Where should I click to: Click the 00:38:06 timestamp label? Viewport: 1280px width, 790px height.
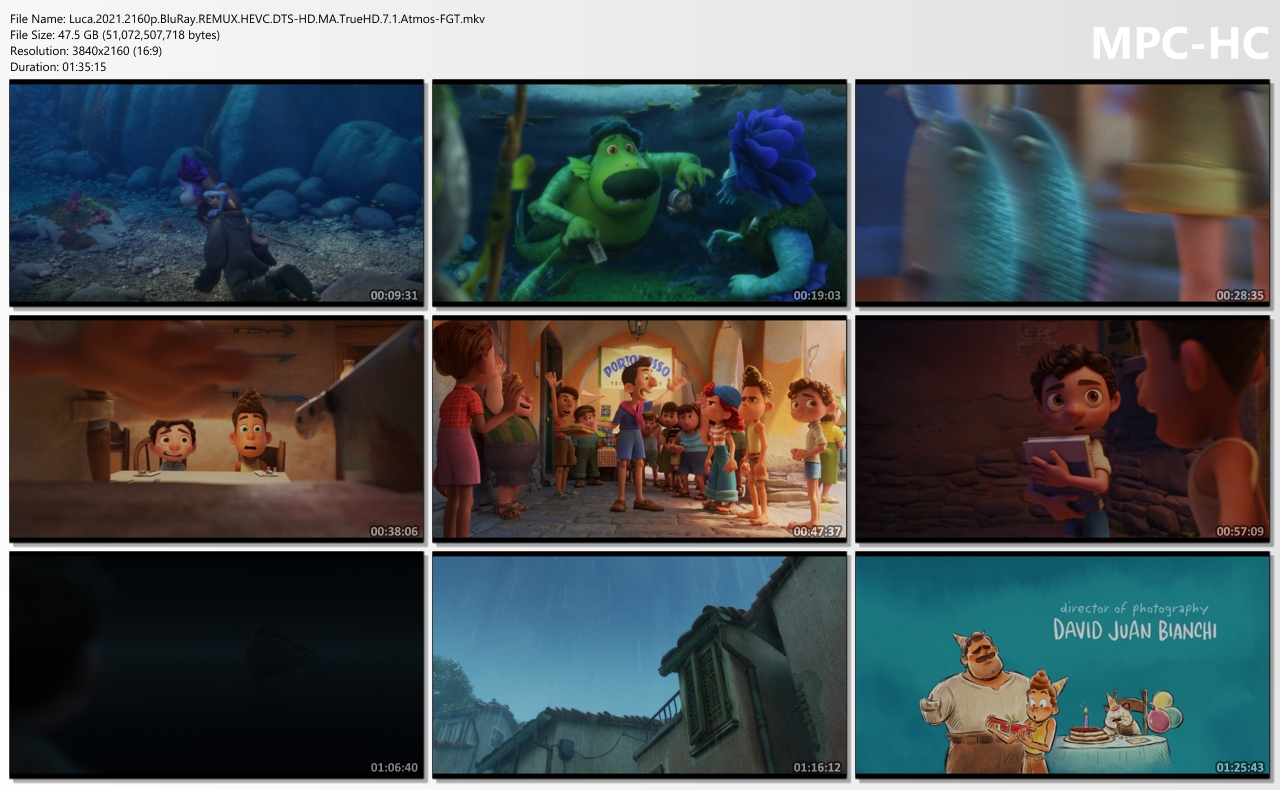tap(394, 532)
